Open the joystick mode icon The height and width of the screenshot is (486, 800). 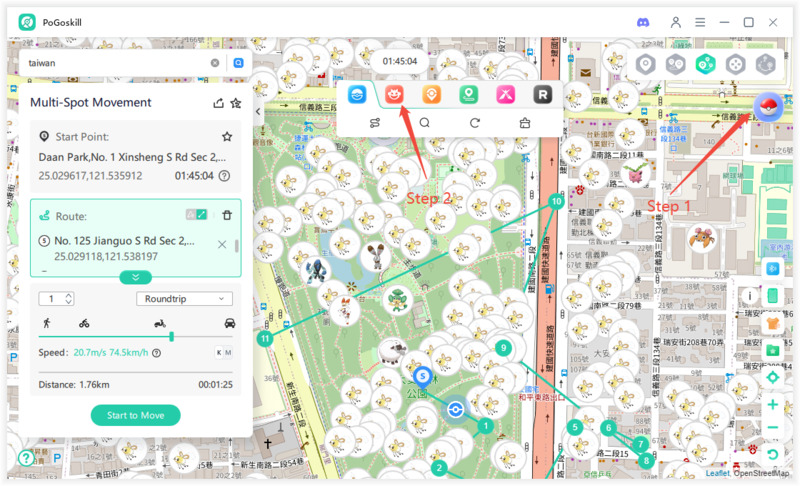(735, 64)
